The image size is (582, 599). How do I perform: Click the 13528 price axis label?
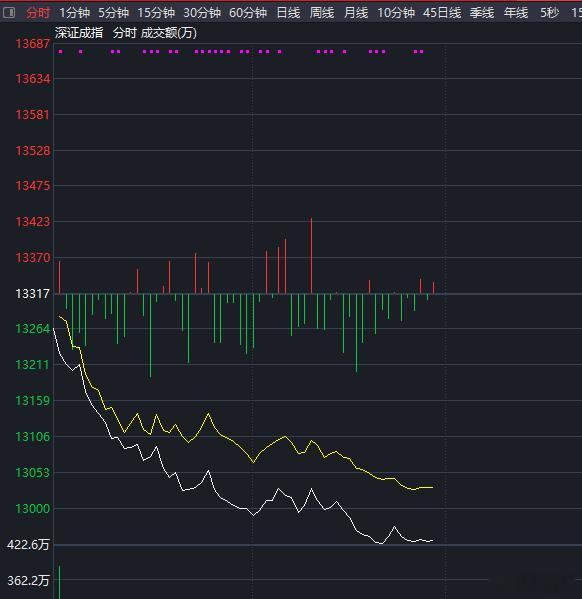pos(33,151)
